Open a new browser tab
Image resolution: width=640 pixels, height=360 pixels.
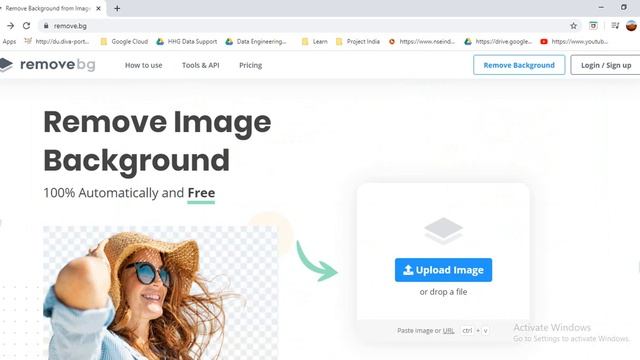117,8
